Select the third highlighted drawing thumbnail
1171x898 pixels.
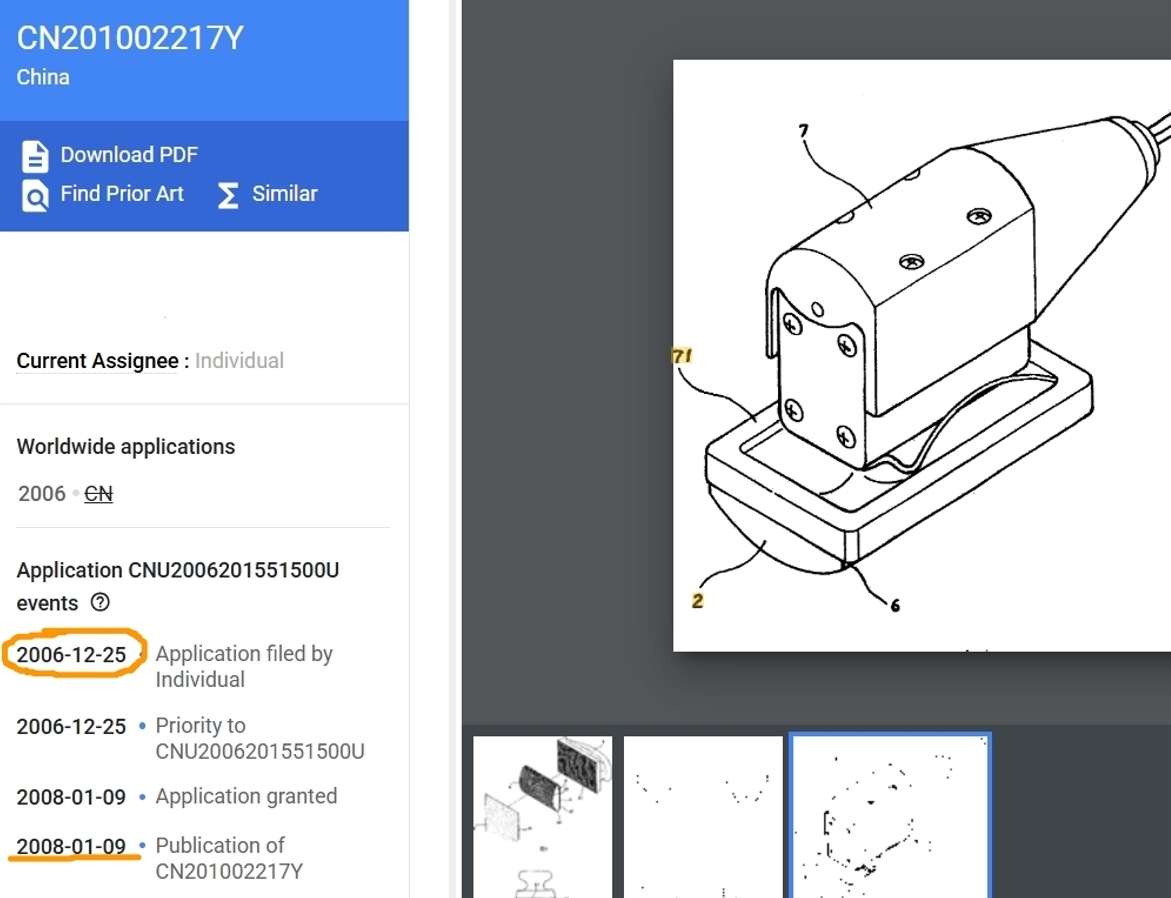point(890,816)
